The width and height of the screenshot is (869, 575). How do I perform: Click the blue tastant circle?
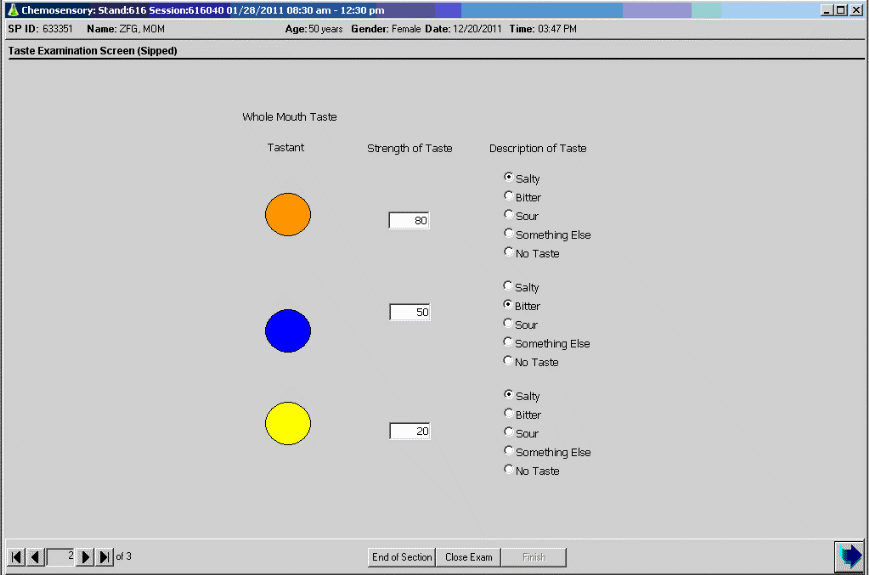pos(288,331)
